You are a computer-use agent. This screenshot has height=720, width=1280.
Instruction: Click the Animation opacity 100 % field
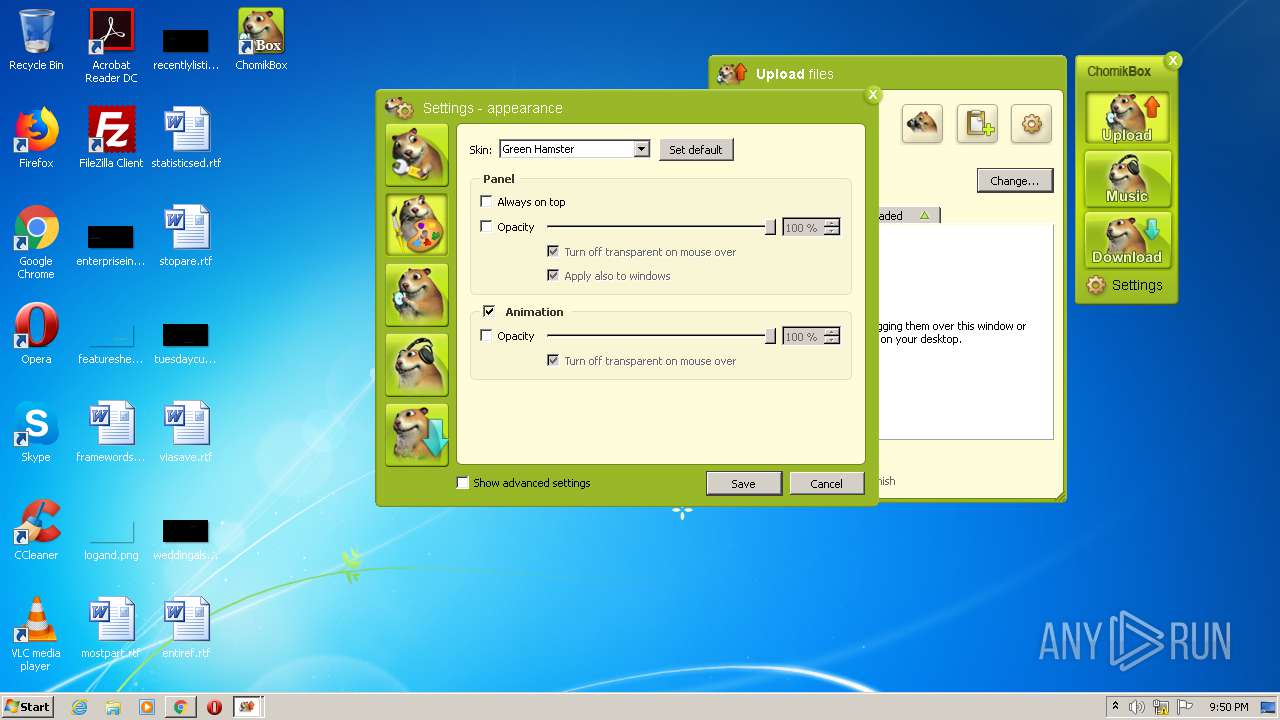click(x=803, y=337)
